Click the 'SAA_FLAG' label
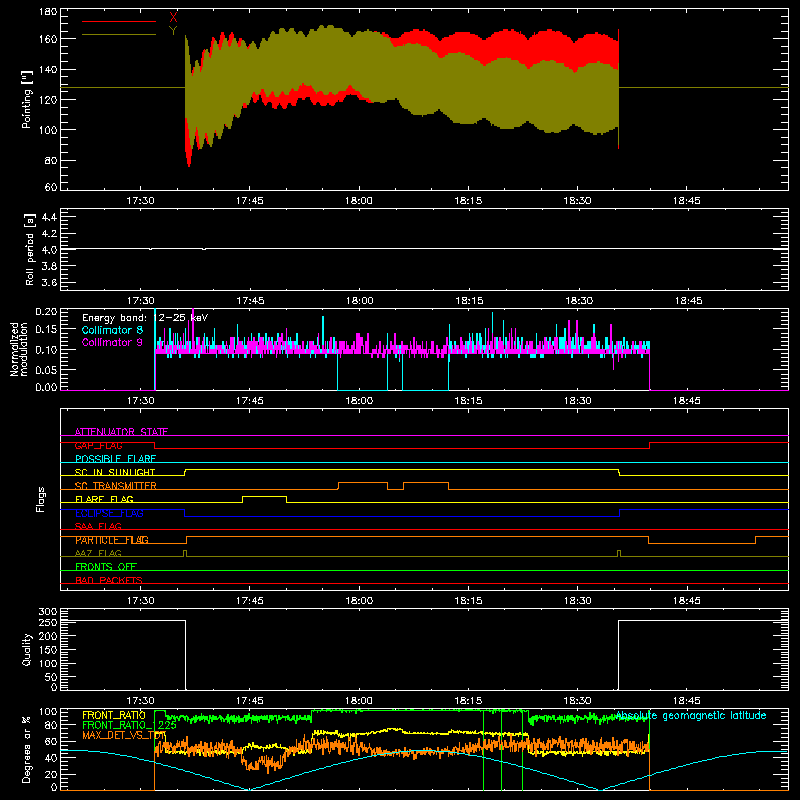Viewport: 800px width, 800px height. 98,526
